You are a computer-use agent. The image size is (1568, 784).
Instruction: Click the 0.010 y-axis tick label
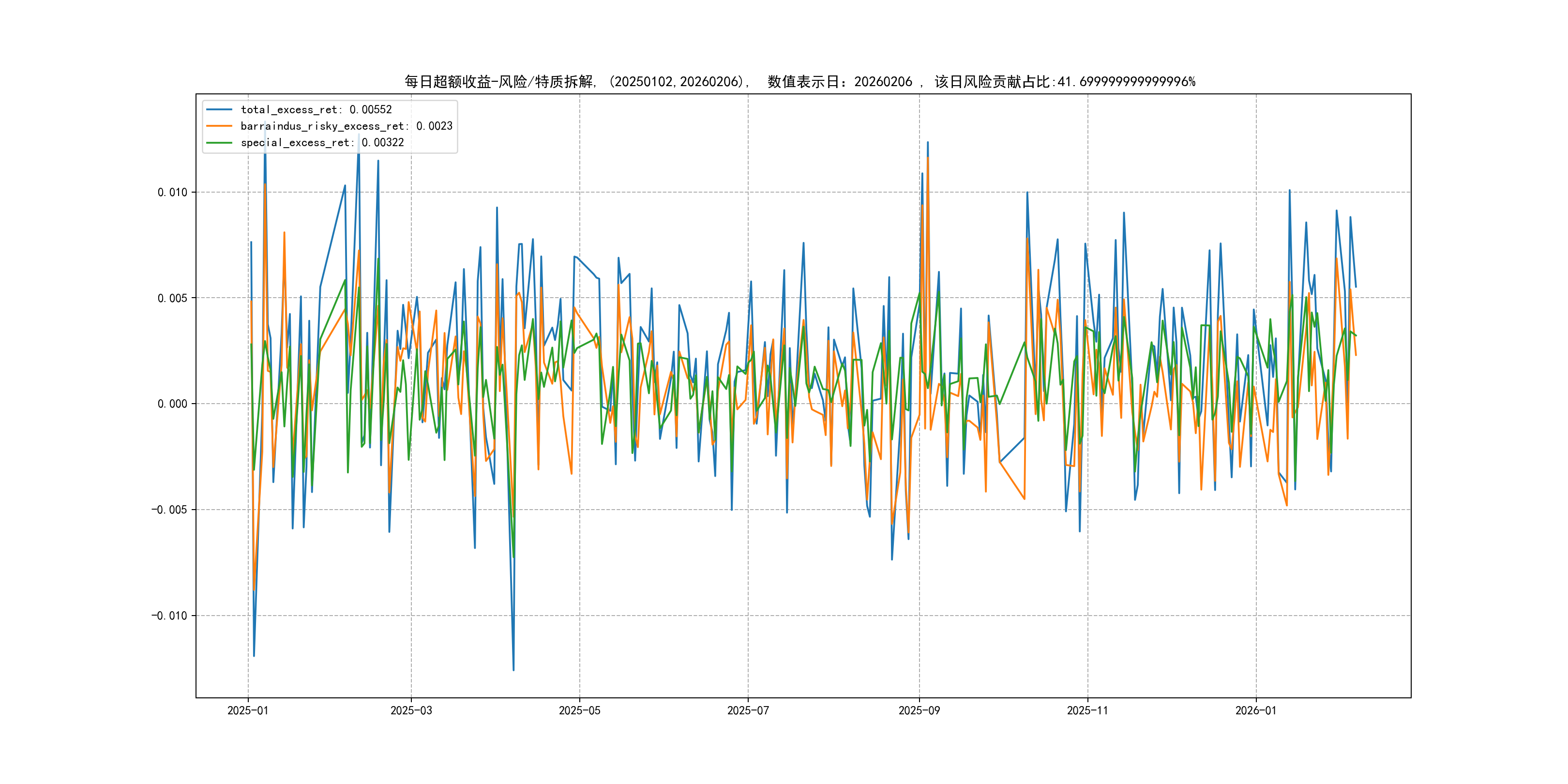[x=172, y=192]
